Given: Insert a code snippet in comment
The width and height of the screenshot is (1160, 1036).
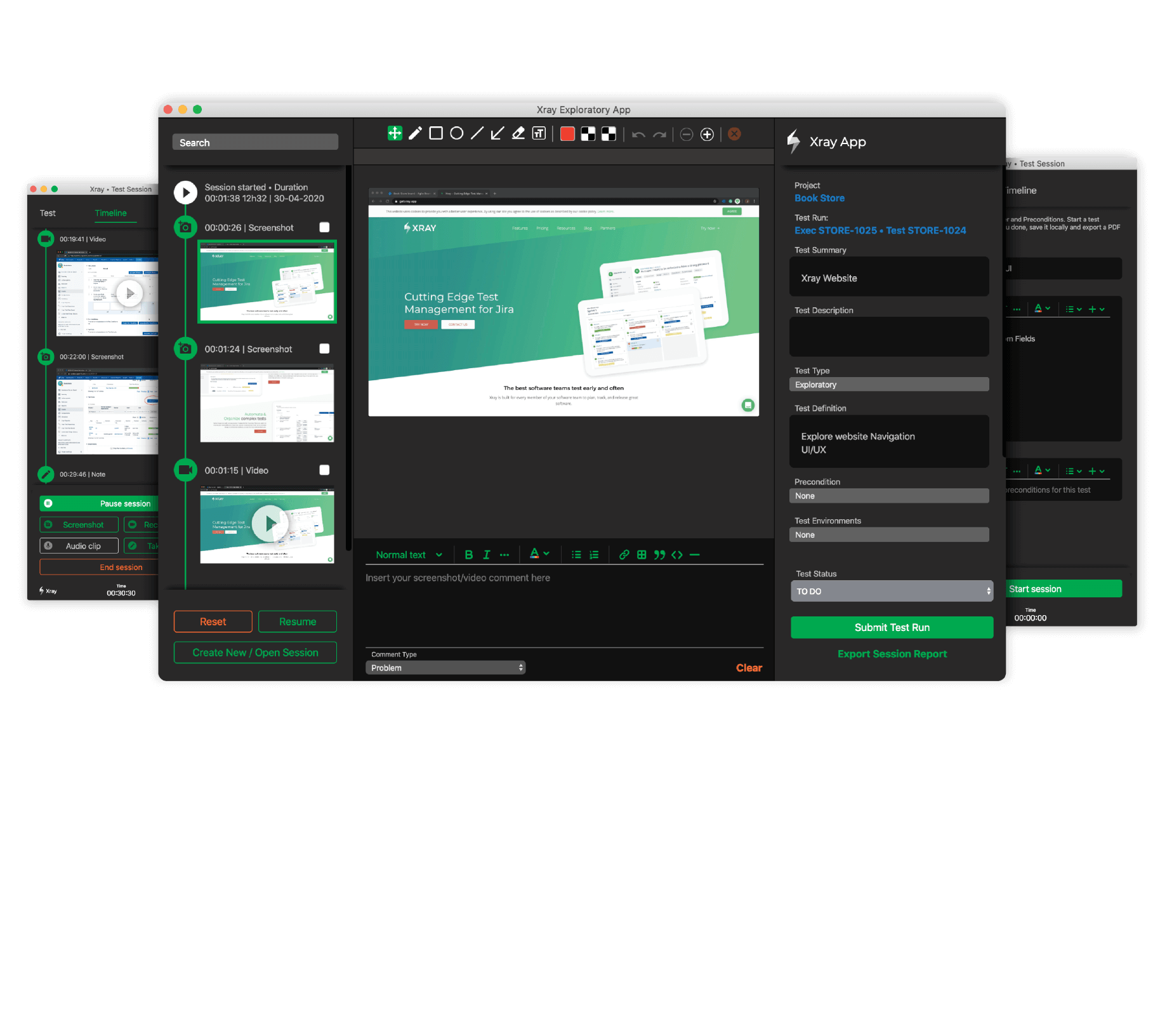Looking at the screenshot, I should (x=677, y=555).
